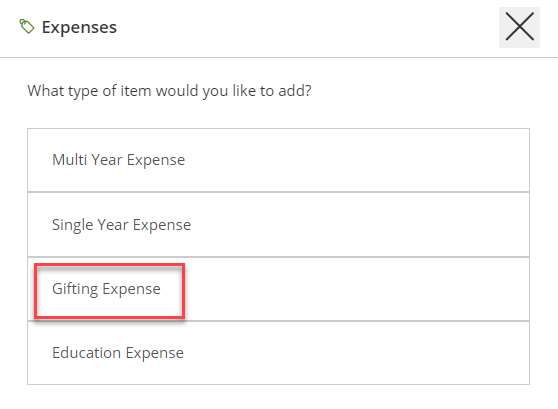This screenshot has width=558, height=409.
Task: Click empty area of Single Year Expense row
Action: click(359, 224)
